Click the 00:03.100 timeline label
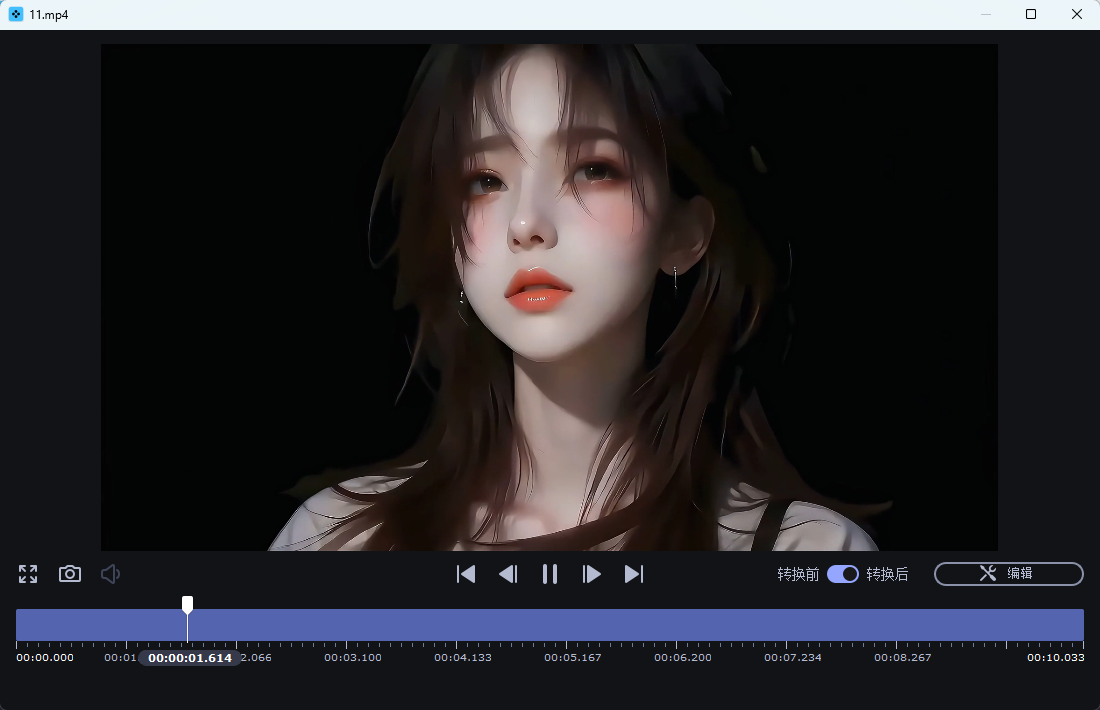The height and width of the screenshot is (710, 1100). pos(353,657)
